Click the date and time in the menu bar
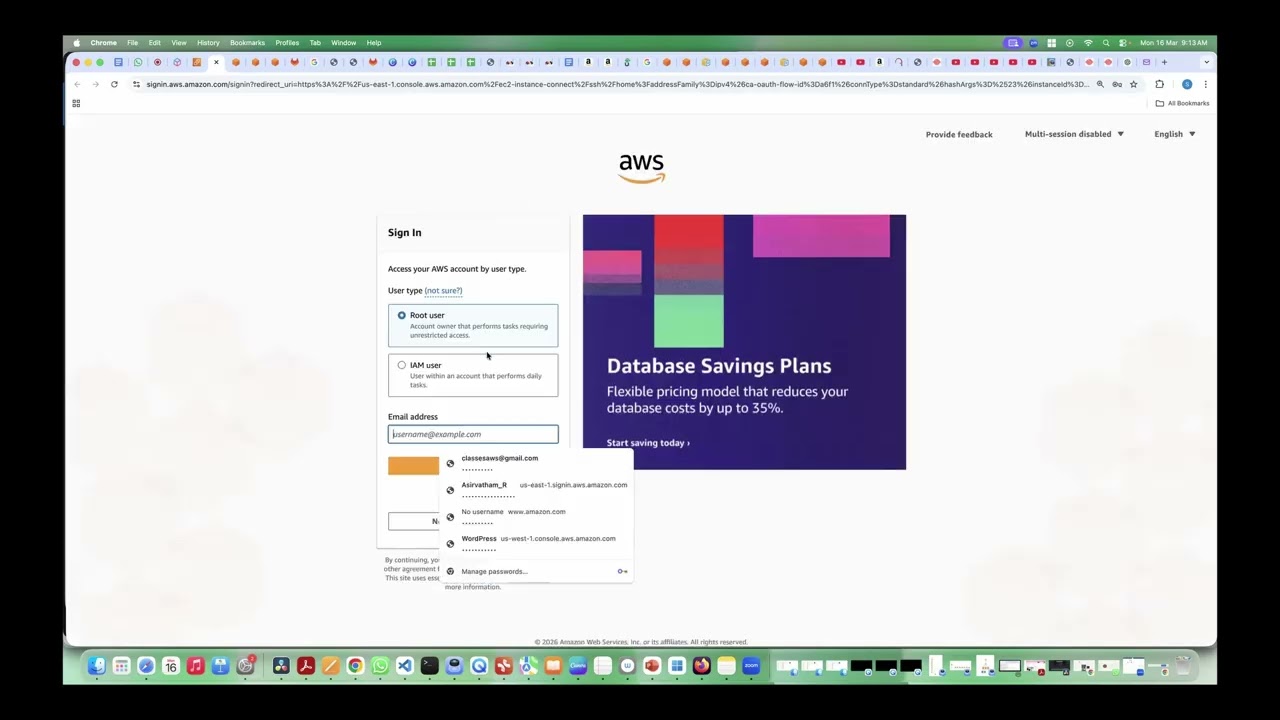This screenshot has height=720, width=1280. (1173, 43)
